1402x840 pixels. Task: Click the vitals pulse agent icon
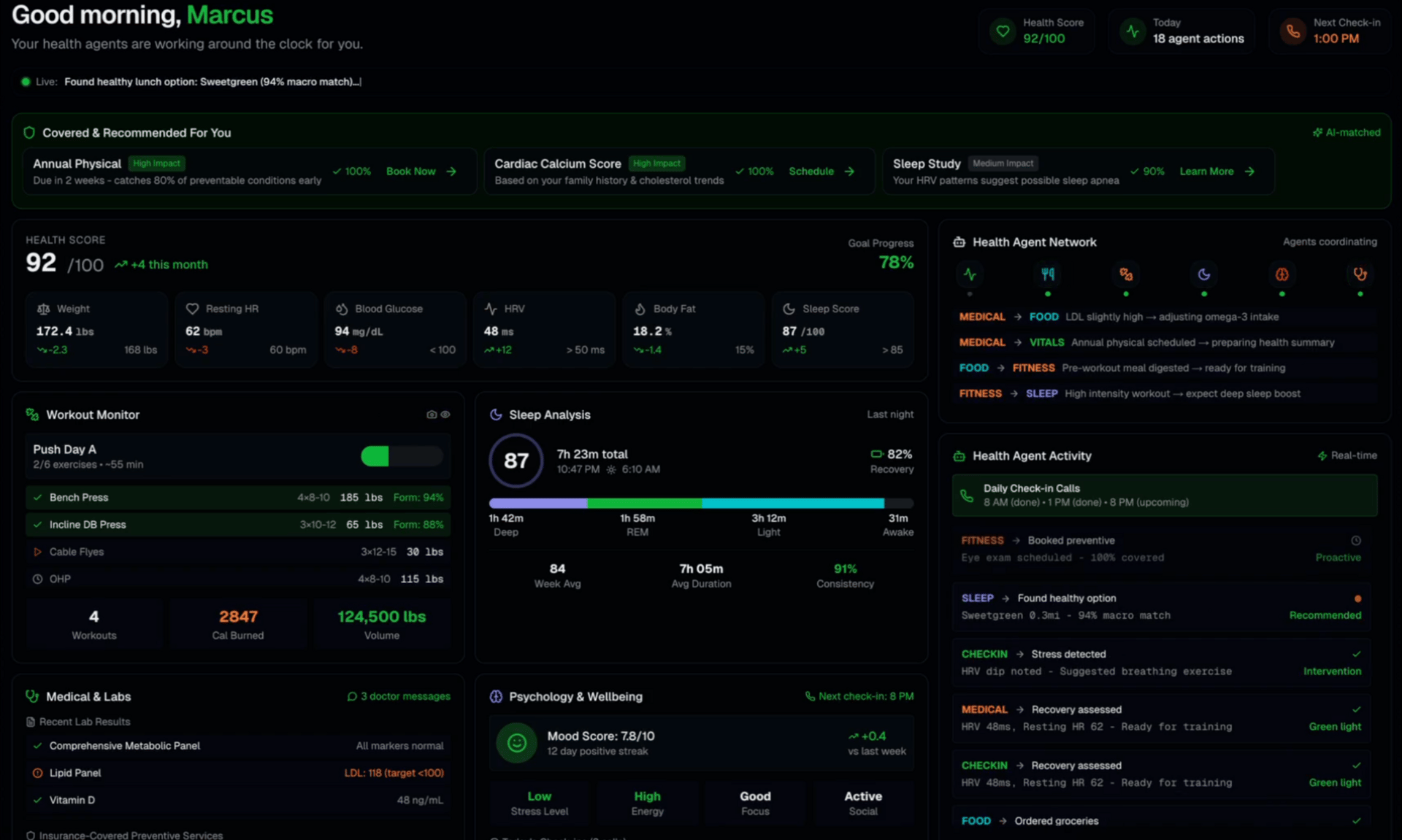(970, 274)
